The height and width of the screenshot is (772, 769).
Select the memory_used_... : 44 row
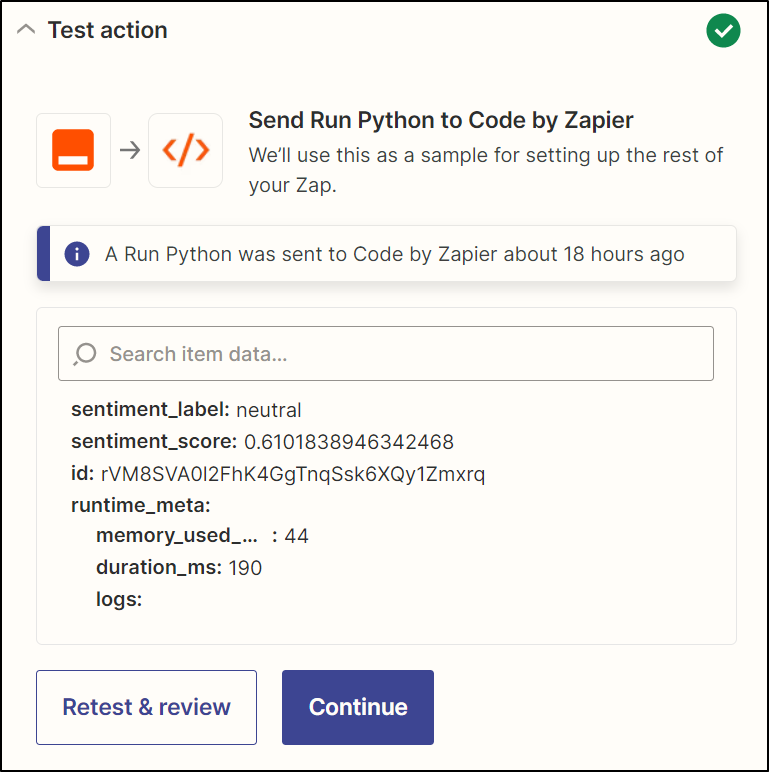[202, 536]
